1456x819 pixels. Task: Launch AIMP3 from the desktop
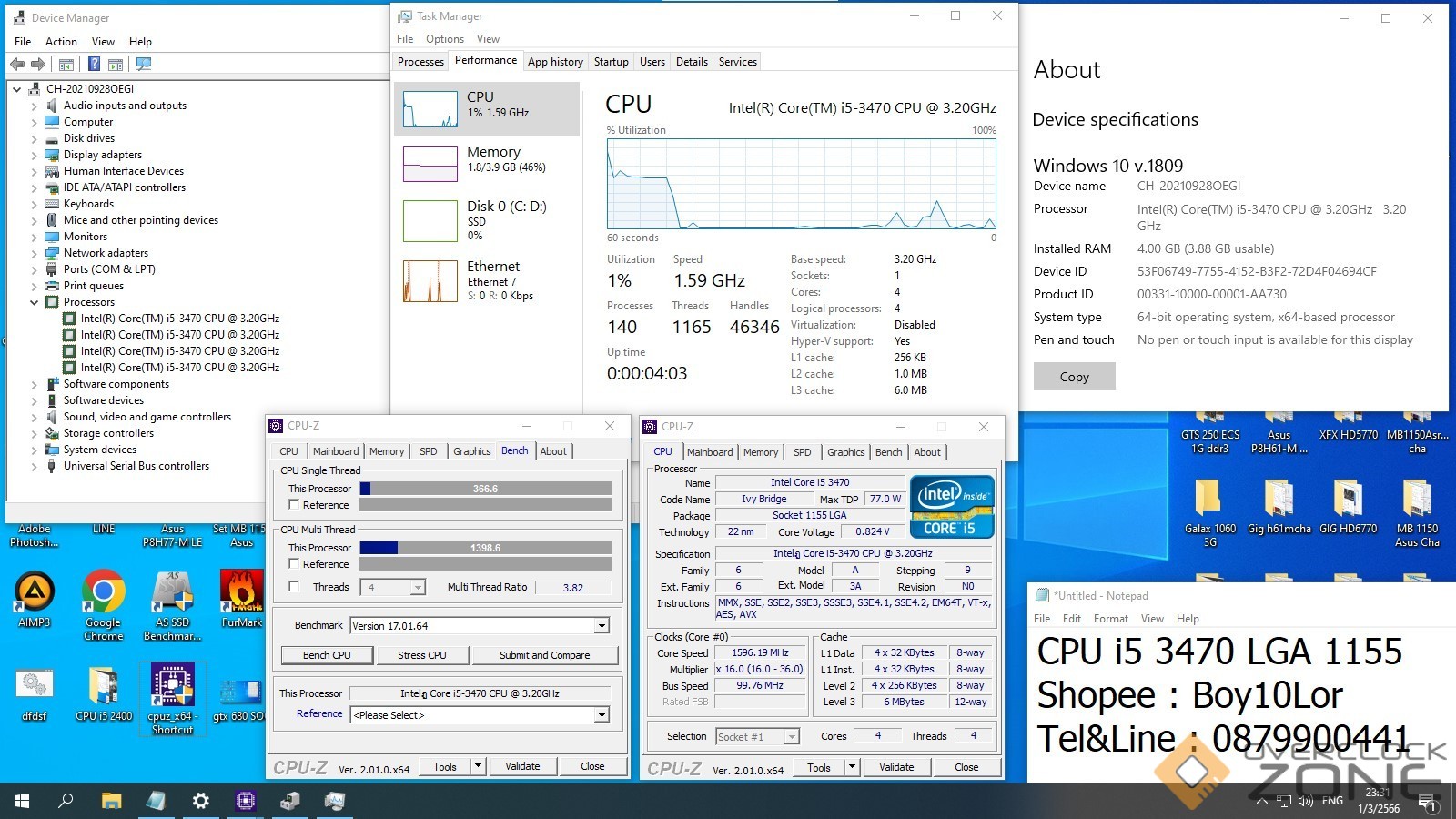35,593
